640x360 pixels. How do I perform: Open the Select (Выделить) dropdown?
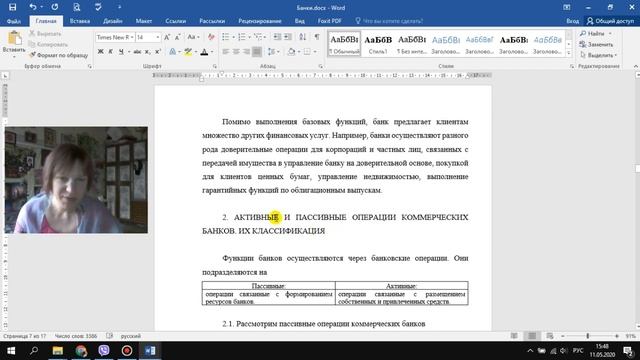point(598,55)
